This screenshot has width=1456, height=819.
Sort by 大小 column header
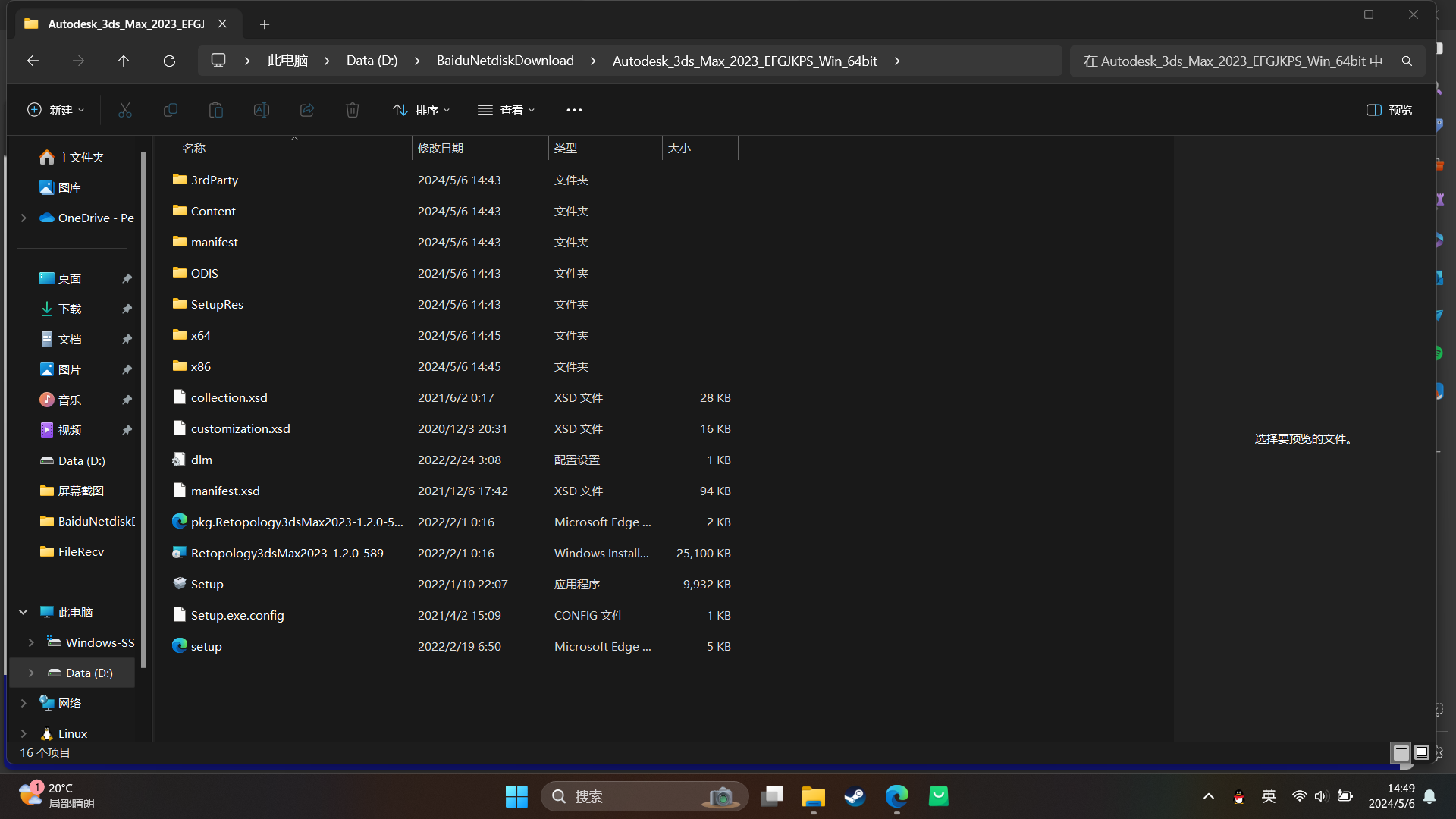pos(700,148)
